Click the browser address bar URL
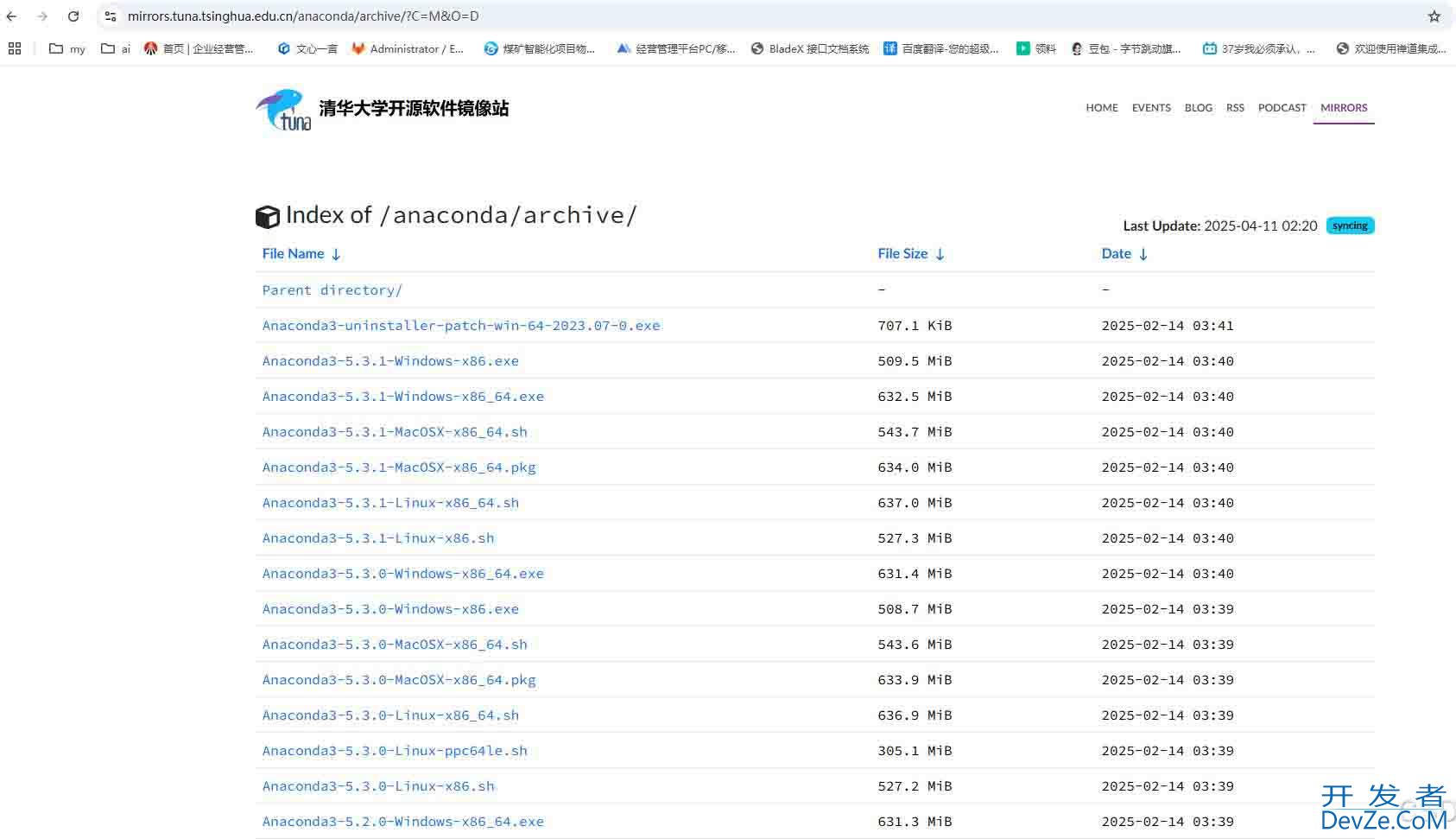The image size is (1456, 839). point(303,16)
